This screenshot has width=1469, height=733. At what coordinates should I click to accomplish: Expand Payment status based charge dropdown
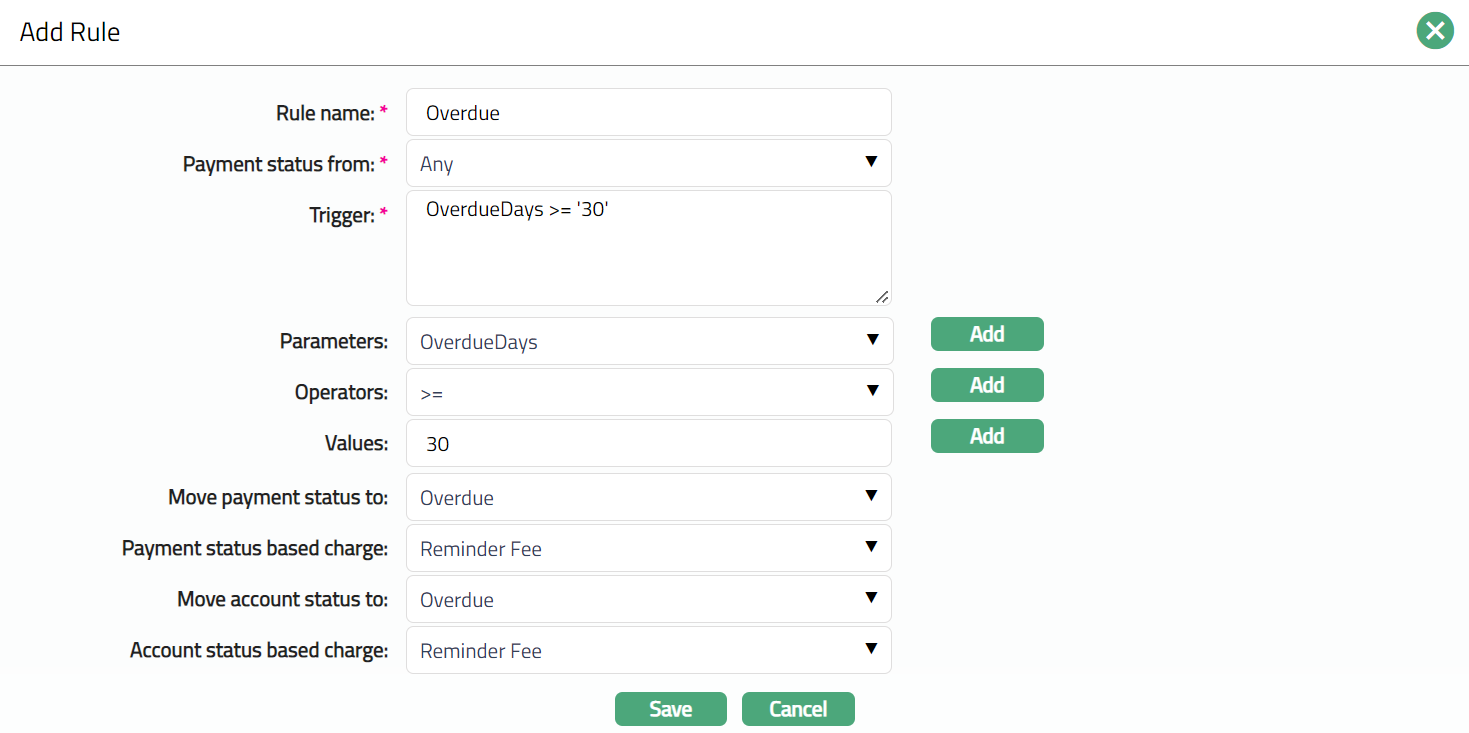click(648, 548)
